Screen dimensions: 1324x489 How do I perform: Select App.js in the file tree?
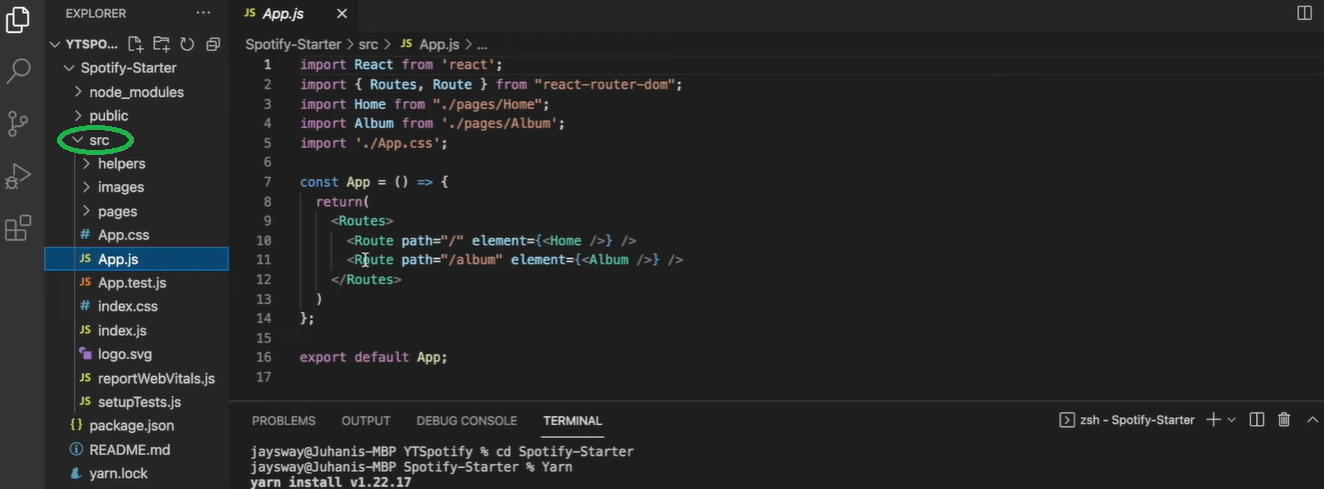137,259
